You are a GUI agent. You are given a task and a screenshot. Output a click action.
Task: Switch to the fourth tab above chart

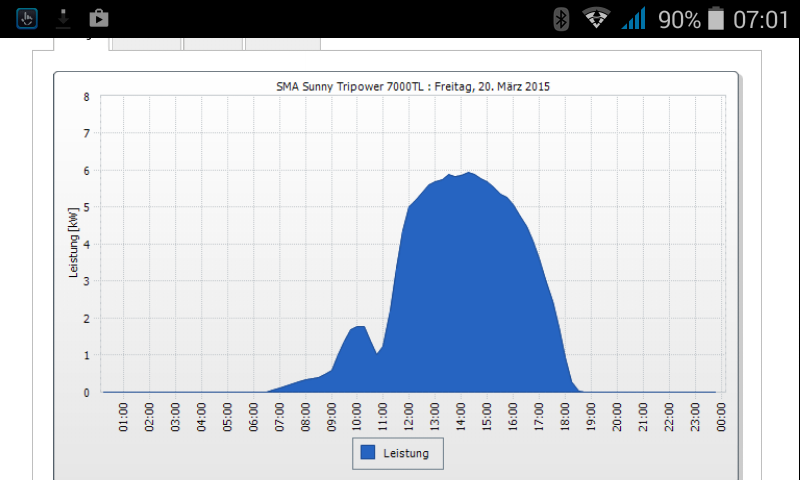[x=283, y=43]
